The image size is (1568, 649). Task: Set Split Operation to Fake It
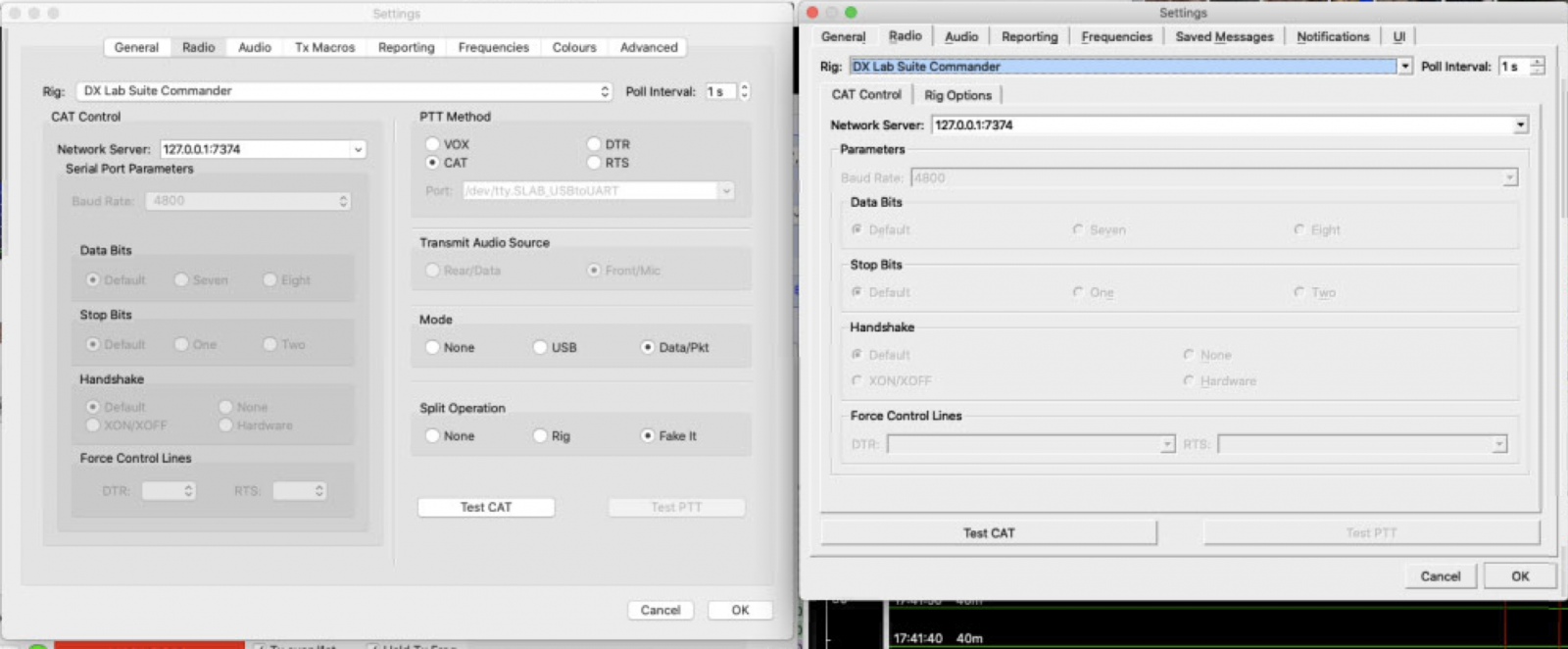[648, 435]
